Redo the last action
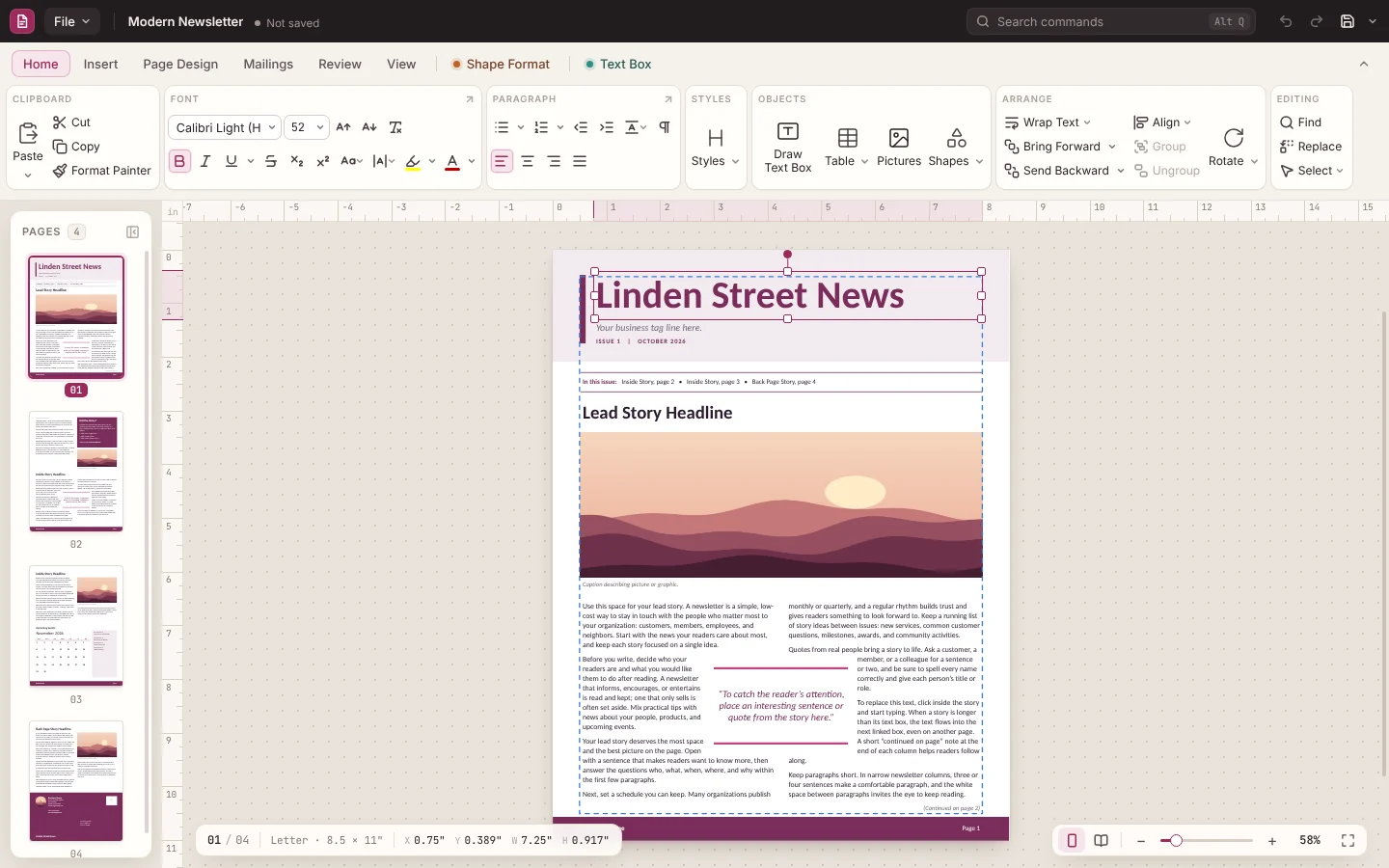This screenshot has height=868, width=1389. [1317, 21]
